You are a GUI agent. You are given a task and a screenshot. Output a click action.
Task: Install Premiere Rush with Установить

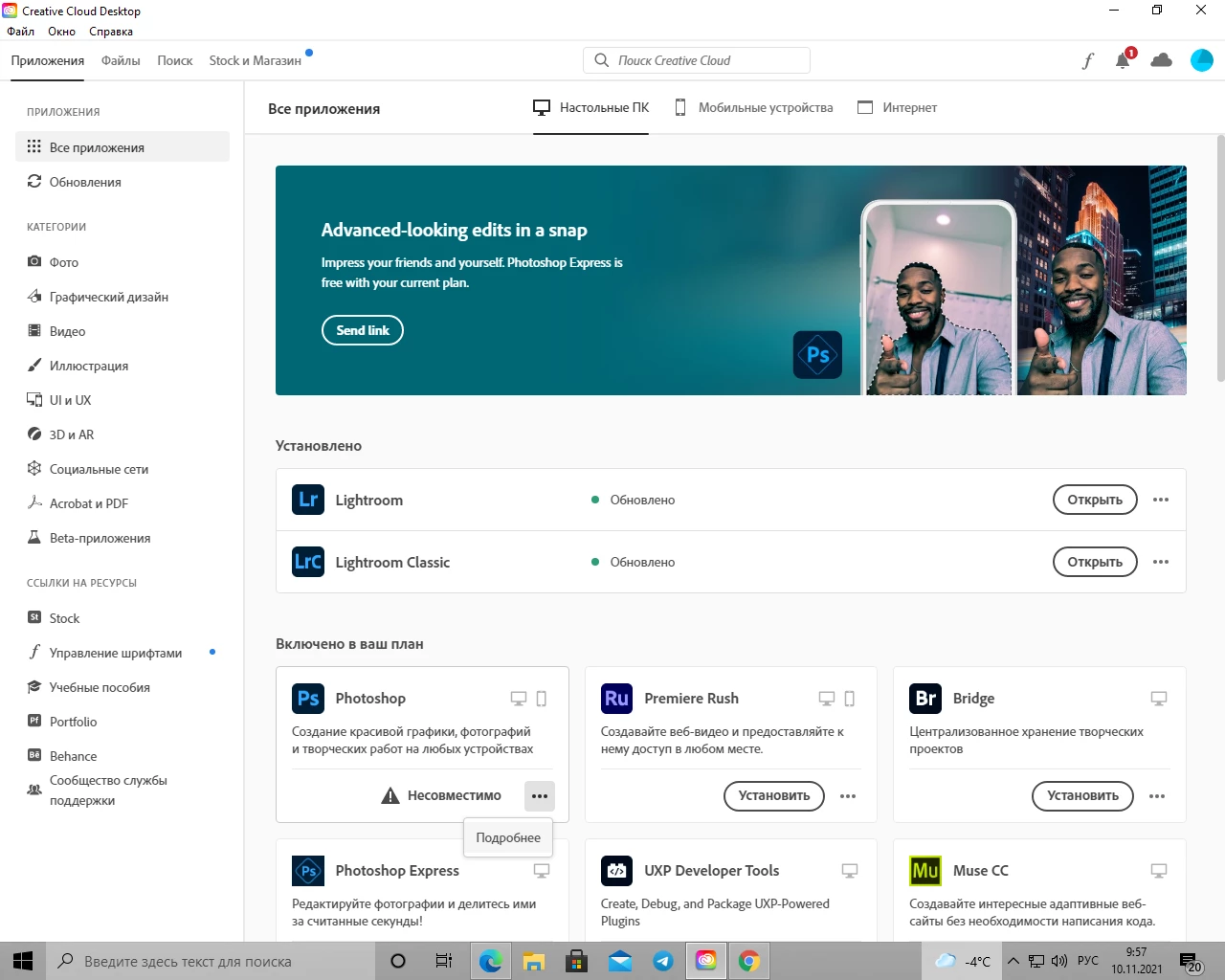(774, 796)
